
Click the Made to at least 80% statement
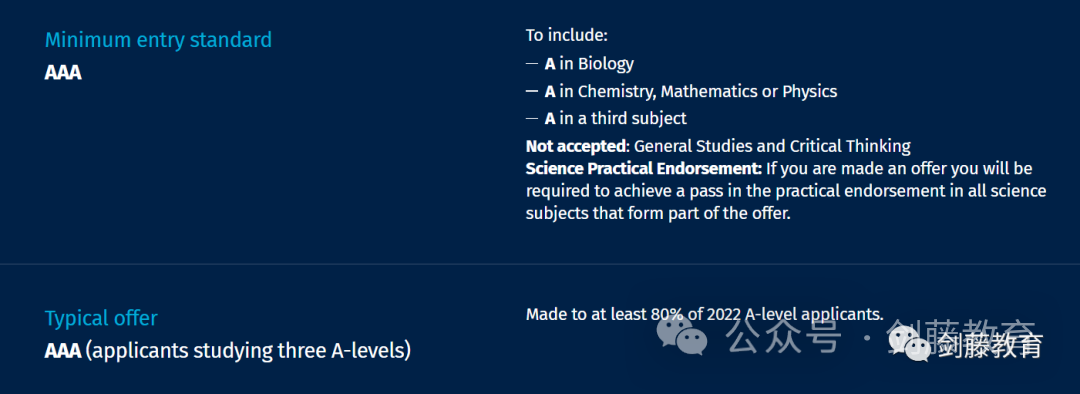point(705,314)
